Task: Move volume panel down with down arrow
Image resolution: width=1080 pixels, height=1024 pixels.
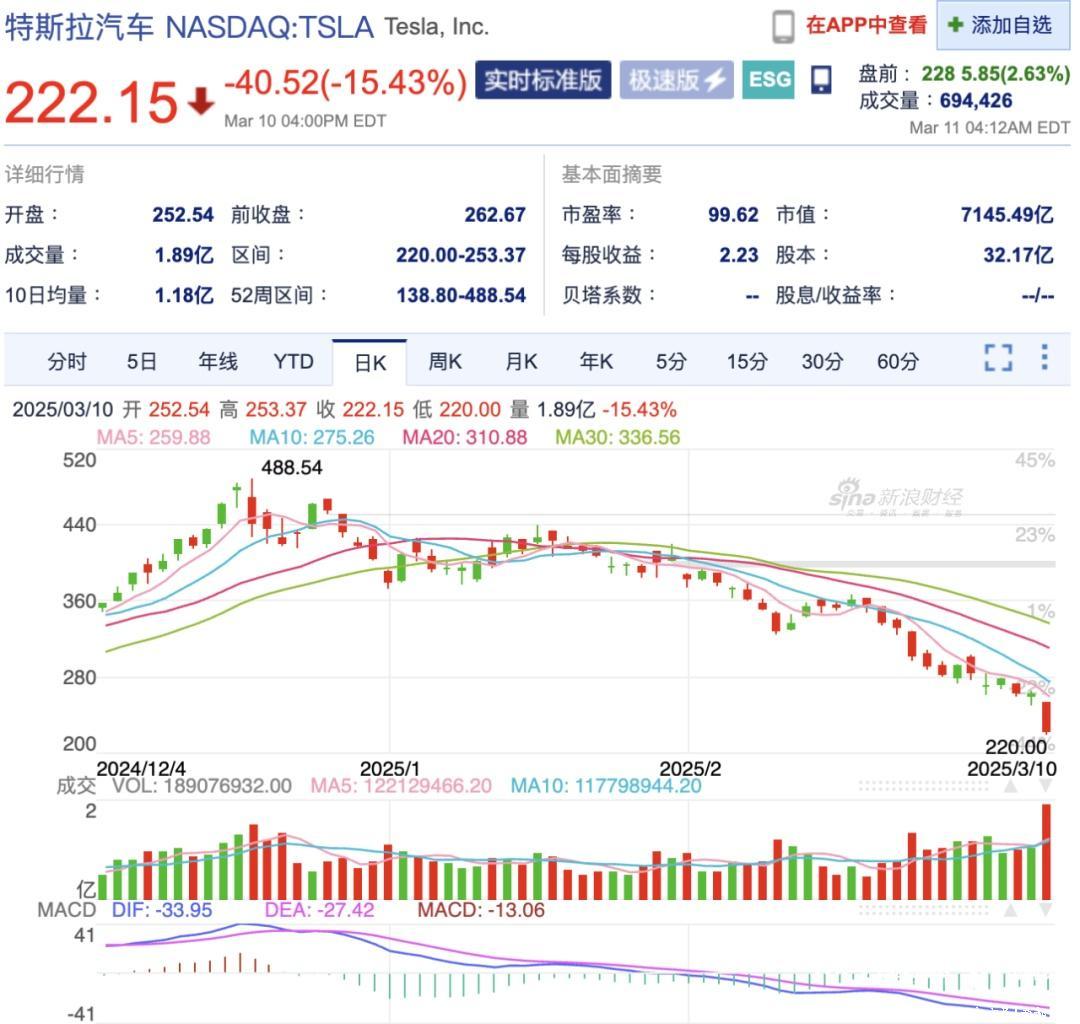Action: tap(1045, 787)
